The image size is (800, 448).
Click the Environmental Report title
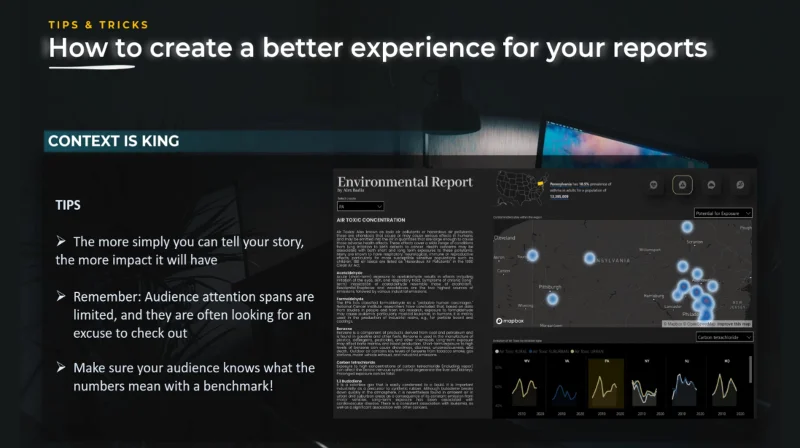(x=405, y=182)
